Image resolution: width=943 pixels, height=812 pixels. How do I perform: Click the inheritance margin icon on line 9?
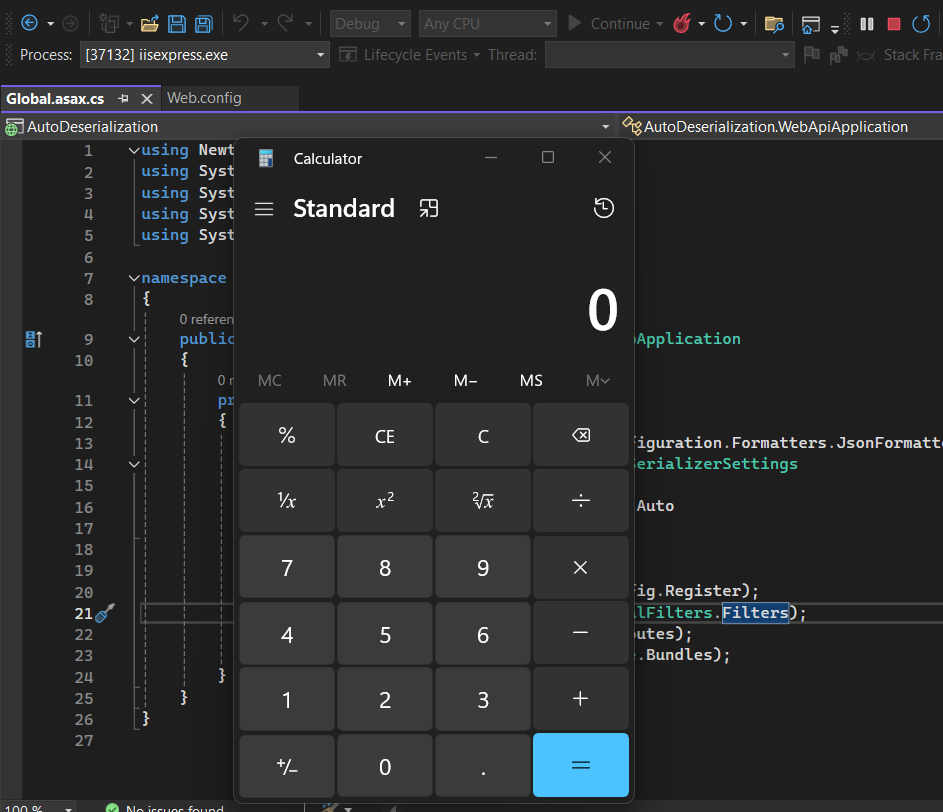[34, 339]
